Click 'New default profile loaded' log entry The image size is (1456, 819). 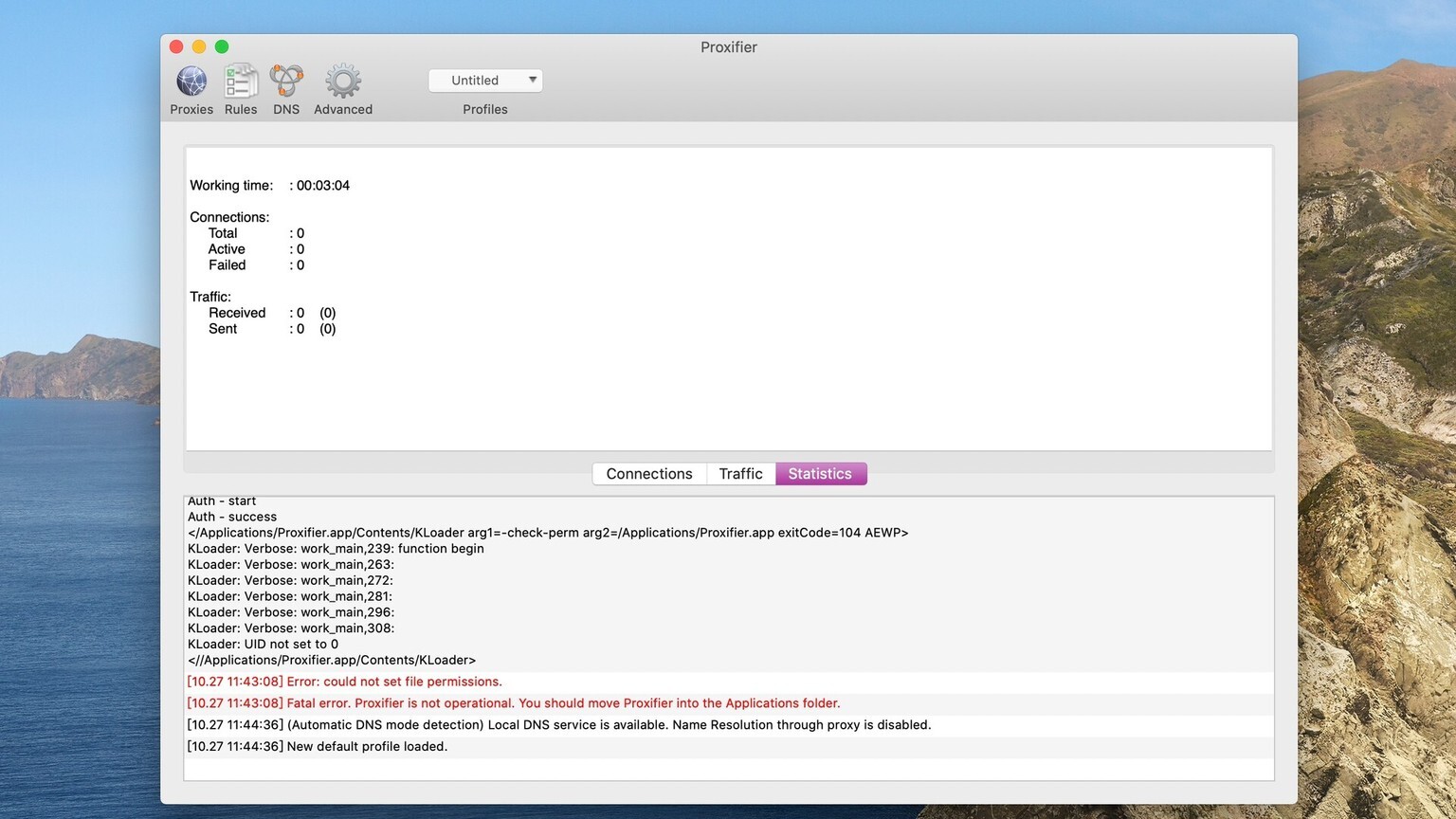pos(318,747)
